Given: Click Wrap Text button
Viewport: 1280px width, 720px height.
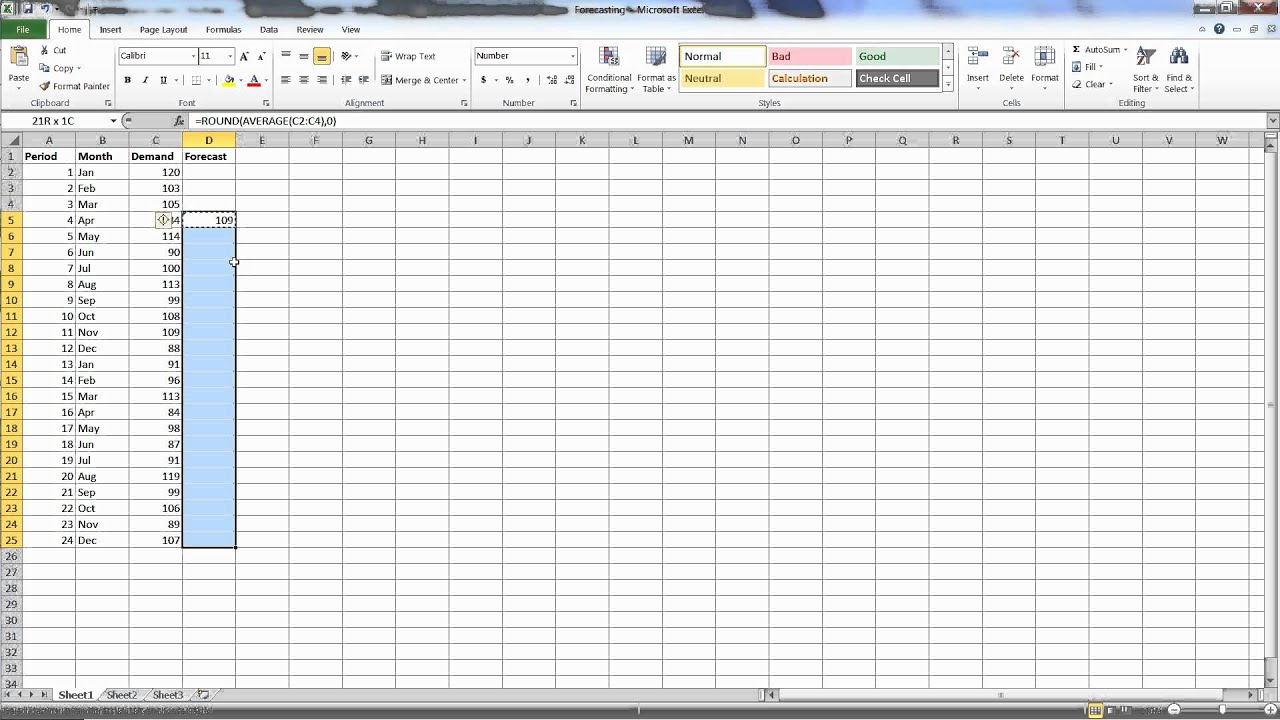Looking at the screenshot, I should tap(408, 56).
